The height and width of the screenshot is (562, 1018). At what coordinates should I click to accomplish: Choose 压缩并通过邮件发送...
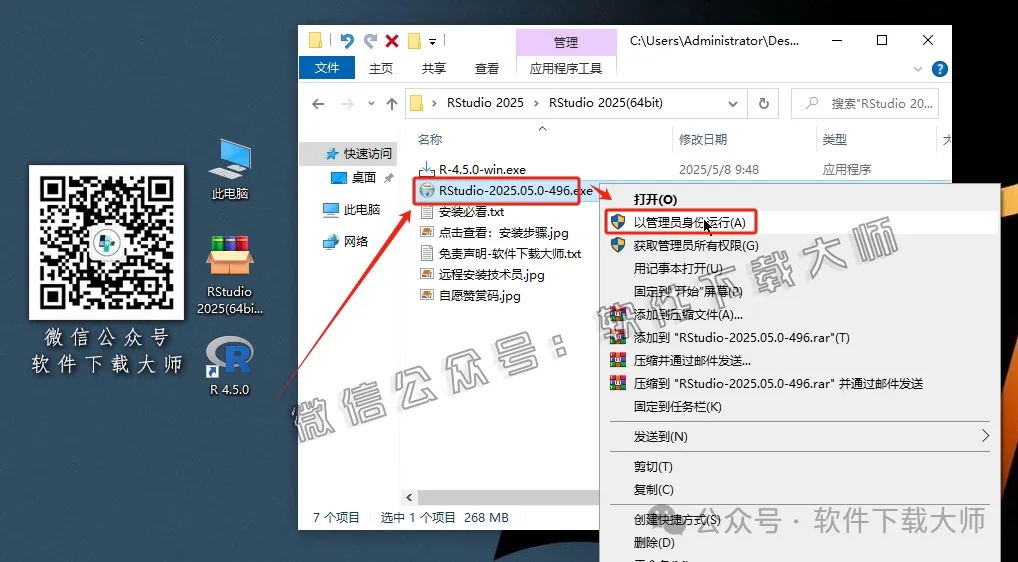[692, 361]
